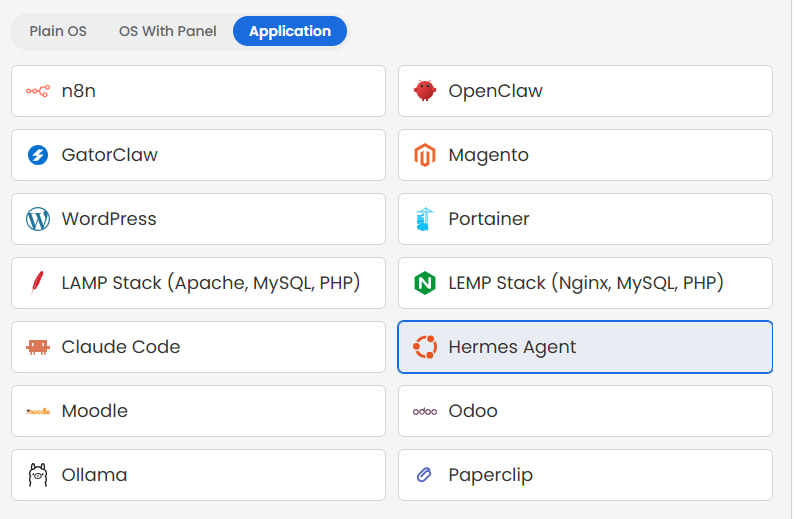Choose the Ollama label text

(94, 475)
